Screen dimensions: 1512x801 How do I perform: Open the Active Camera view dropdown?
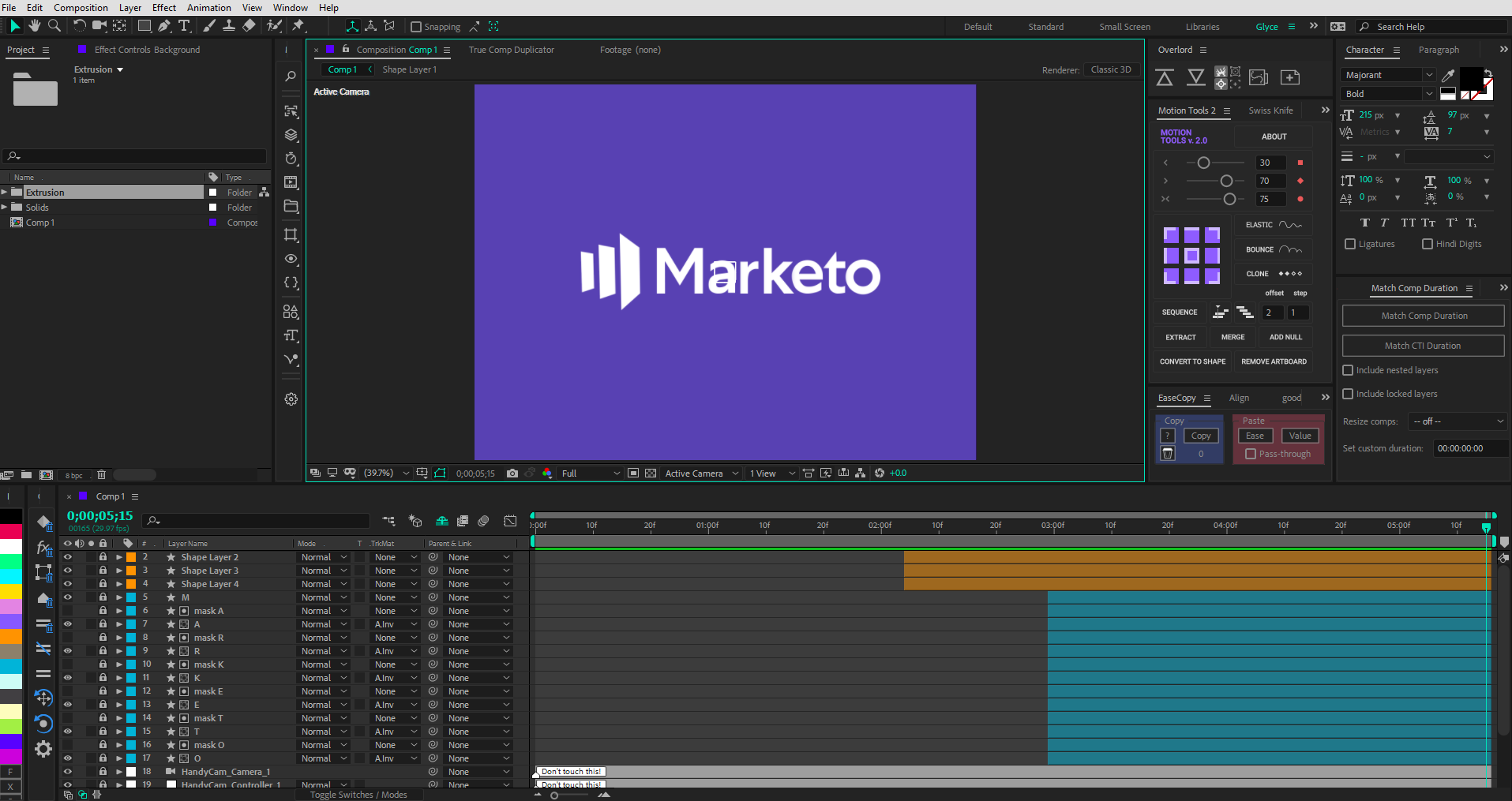(701, 473)
